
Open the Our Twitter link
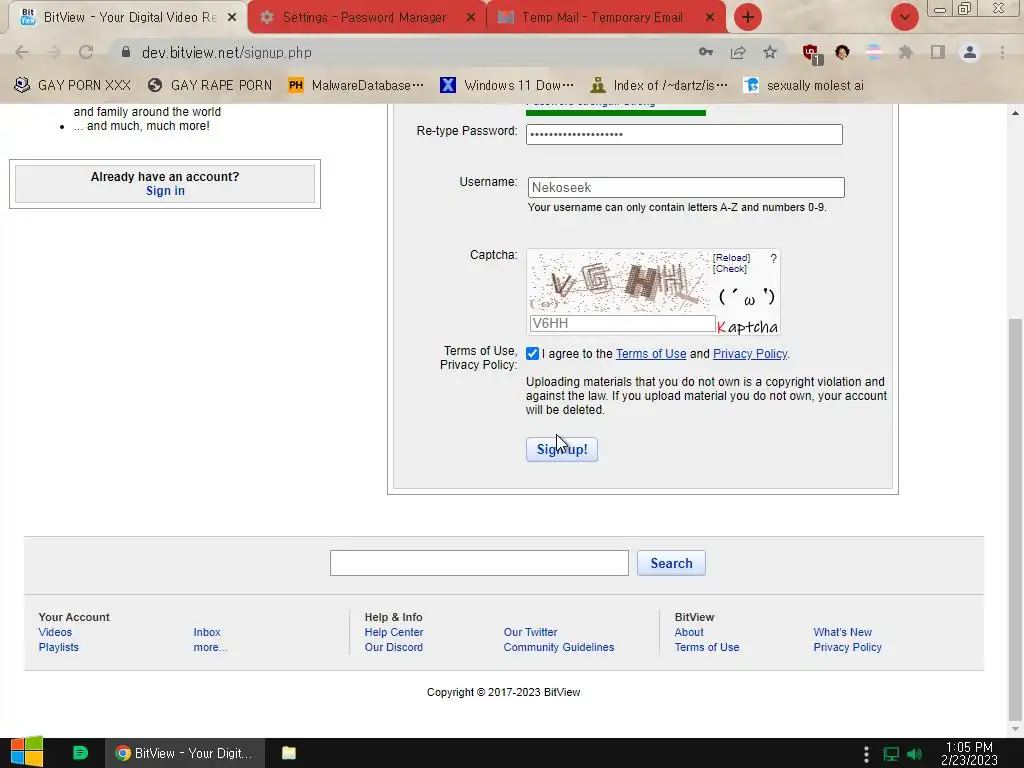[530, 632]
